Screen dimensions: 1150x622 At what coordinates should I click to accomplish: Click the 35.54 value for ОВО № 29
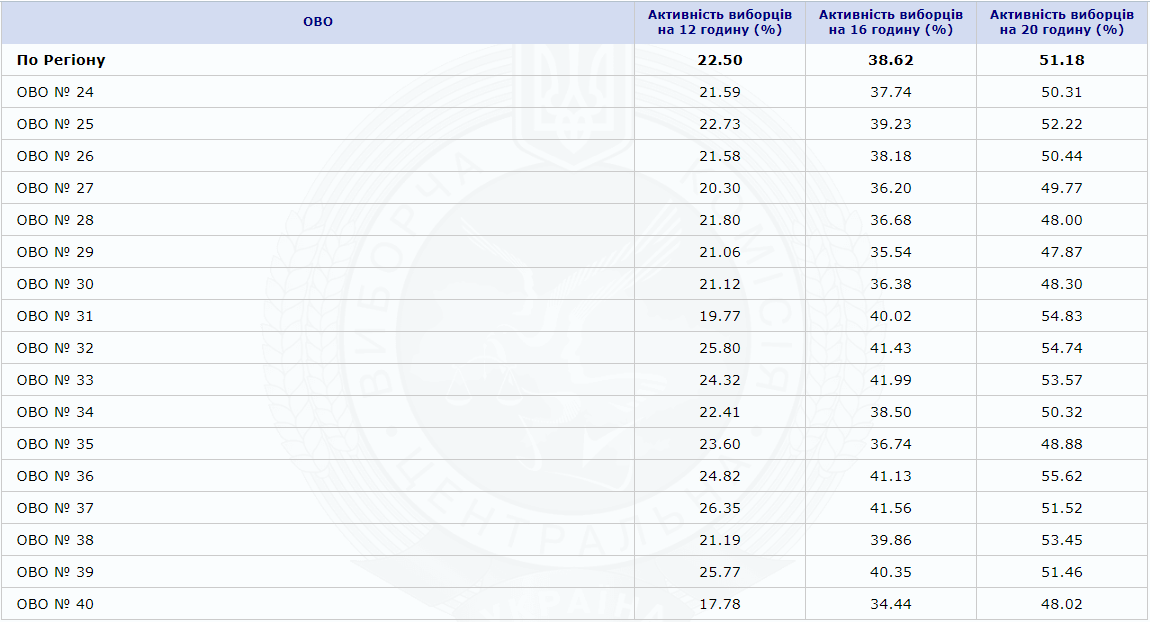point(891,252)
